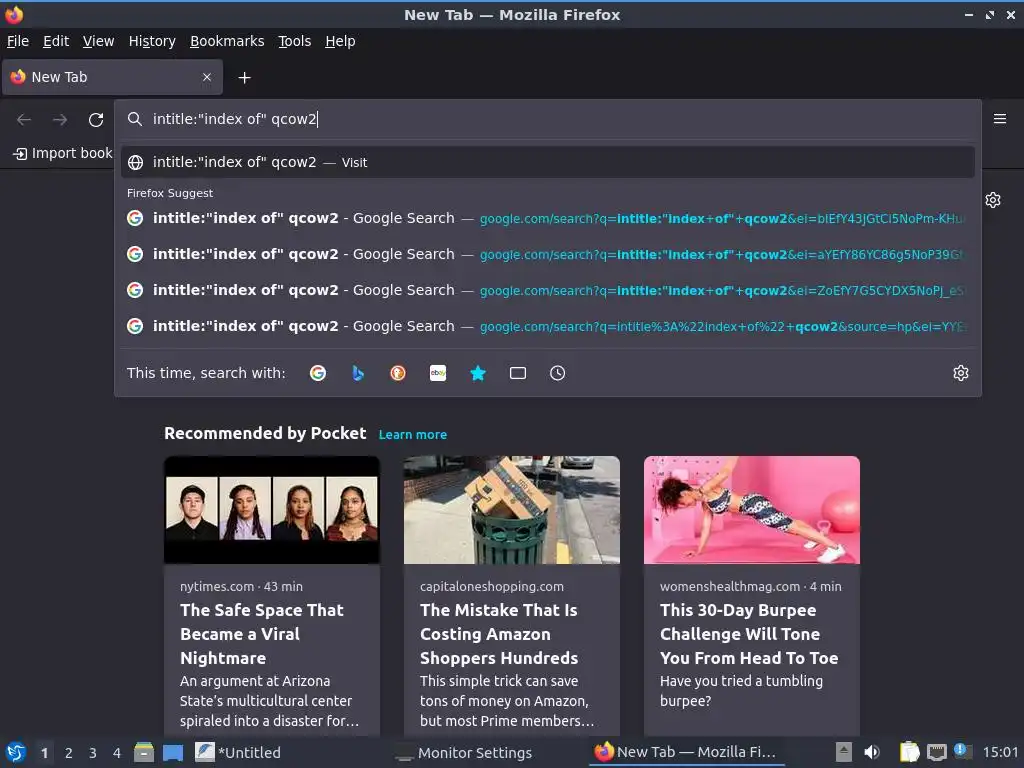Open new tab page personalize gear
Screen dimensions: 1024x768
993,200
